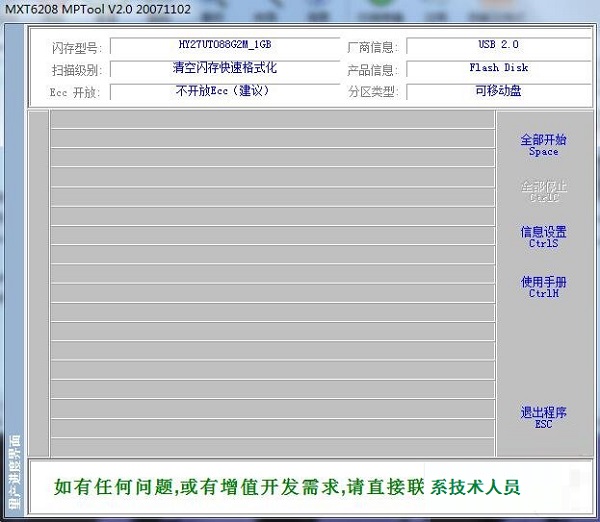This screenshot has height=522, width=600.
Task: Click the 分区类型 label
Action: [x=373, y=92]
